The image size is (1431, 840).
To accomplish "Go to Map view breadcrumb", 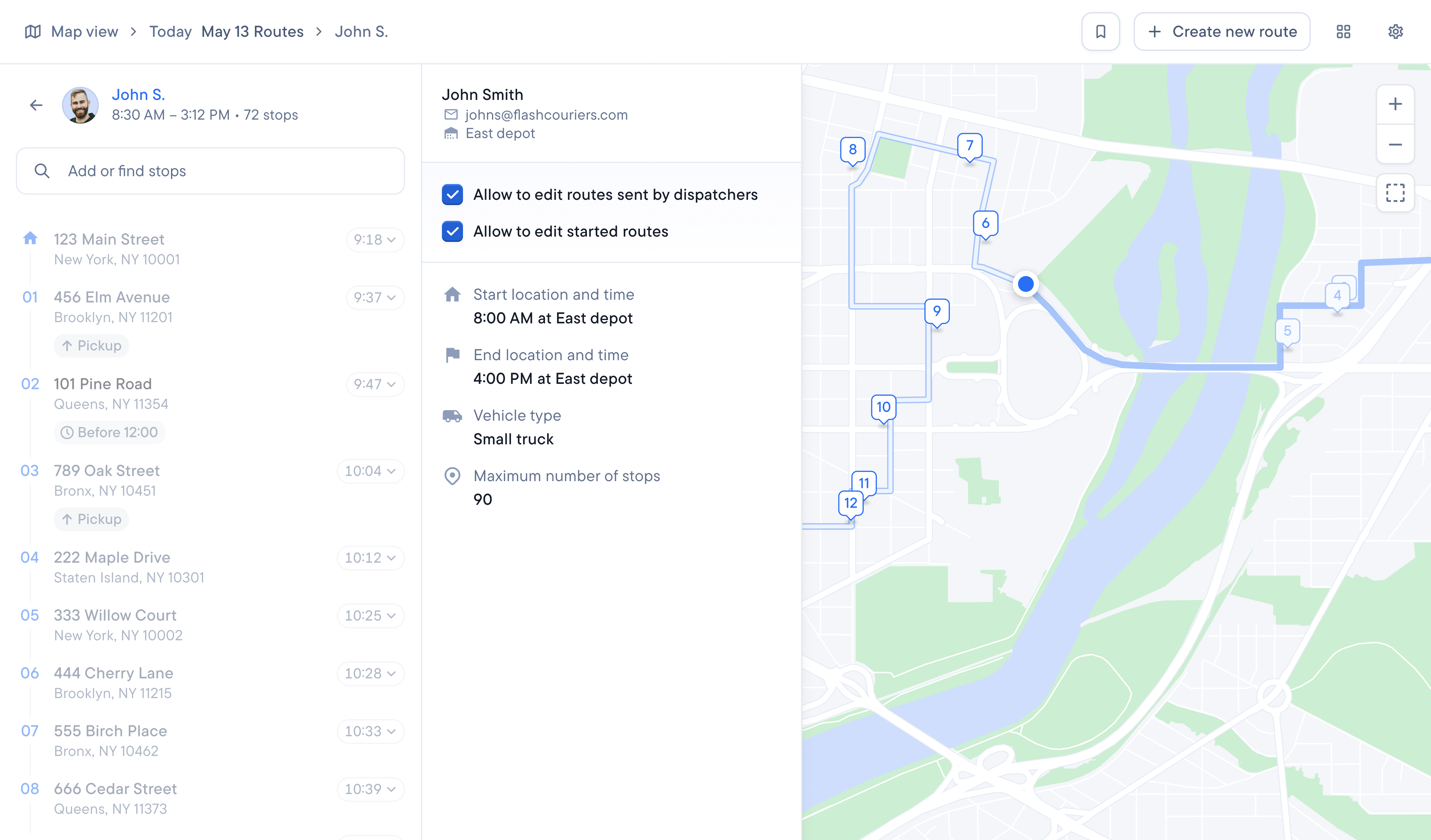I will (85, 32).
